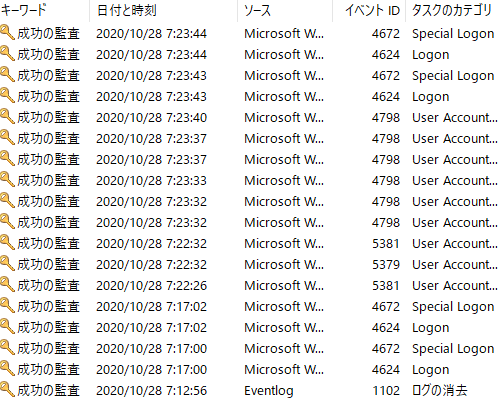Click key icon of 7:23:40 event 4798

pos(7,117)
